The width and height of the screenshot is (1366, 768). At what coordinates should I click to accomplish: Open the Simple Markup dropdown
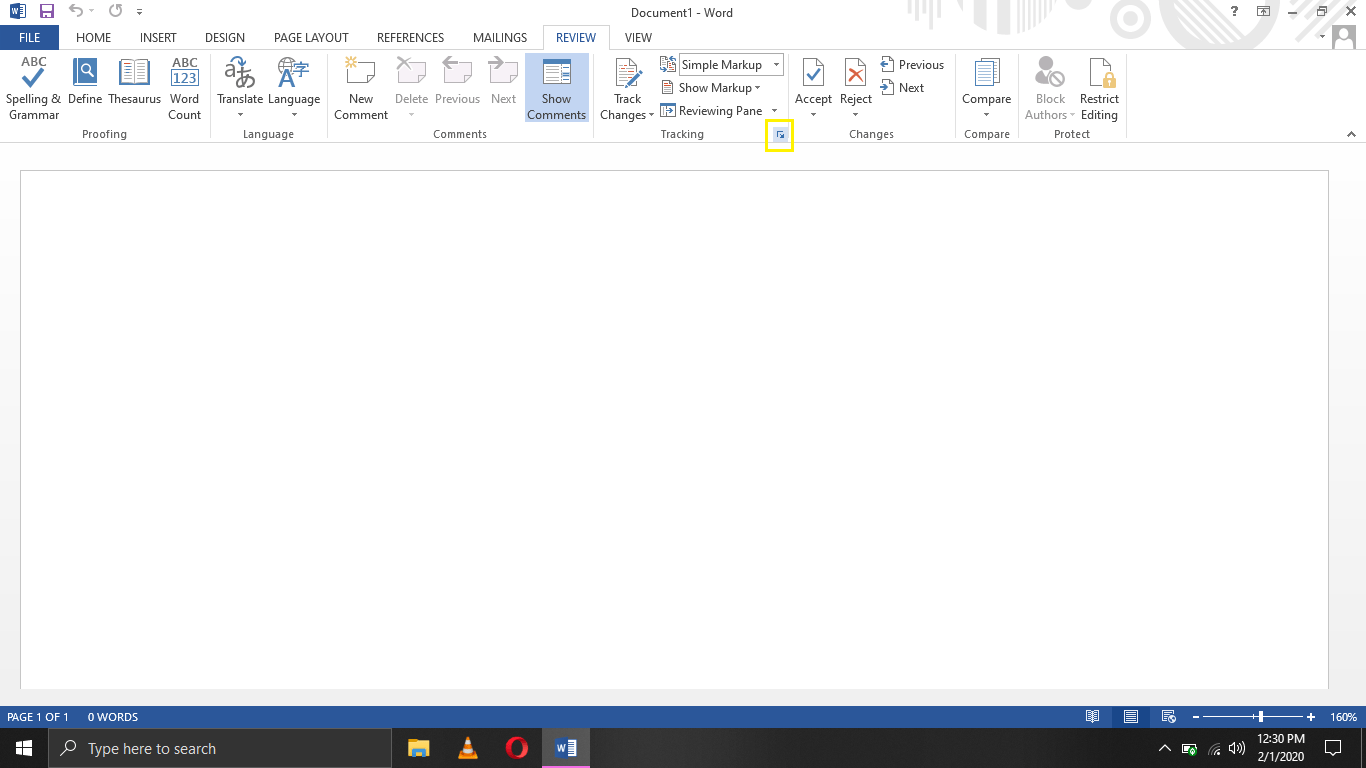775,64
